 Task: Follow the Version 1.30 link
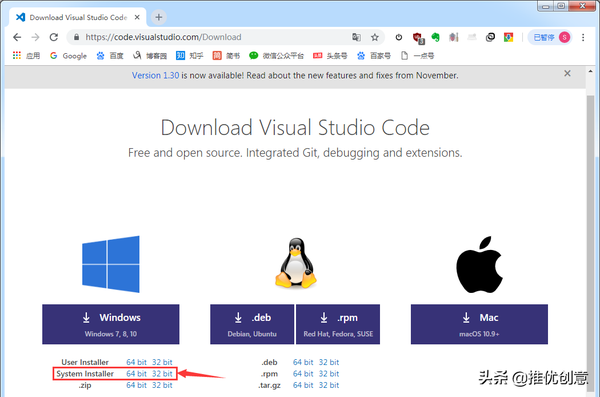click(x=155, y=75)
